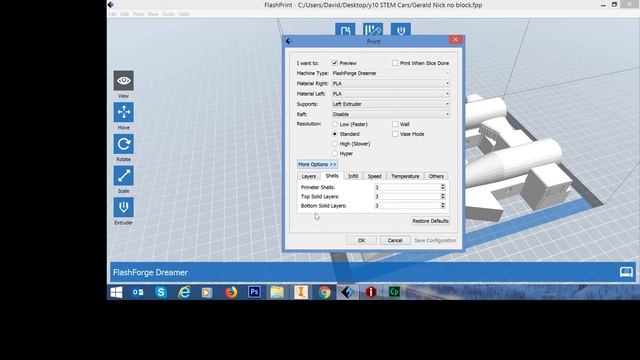Open the orange hourglass taskbar app
This screenshot has width=640, height=360.
[x=301, y=292]
